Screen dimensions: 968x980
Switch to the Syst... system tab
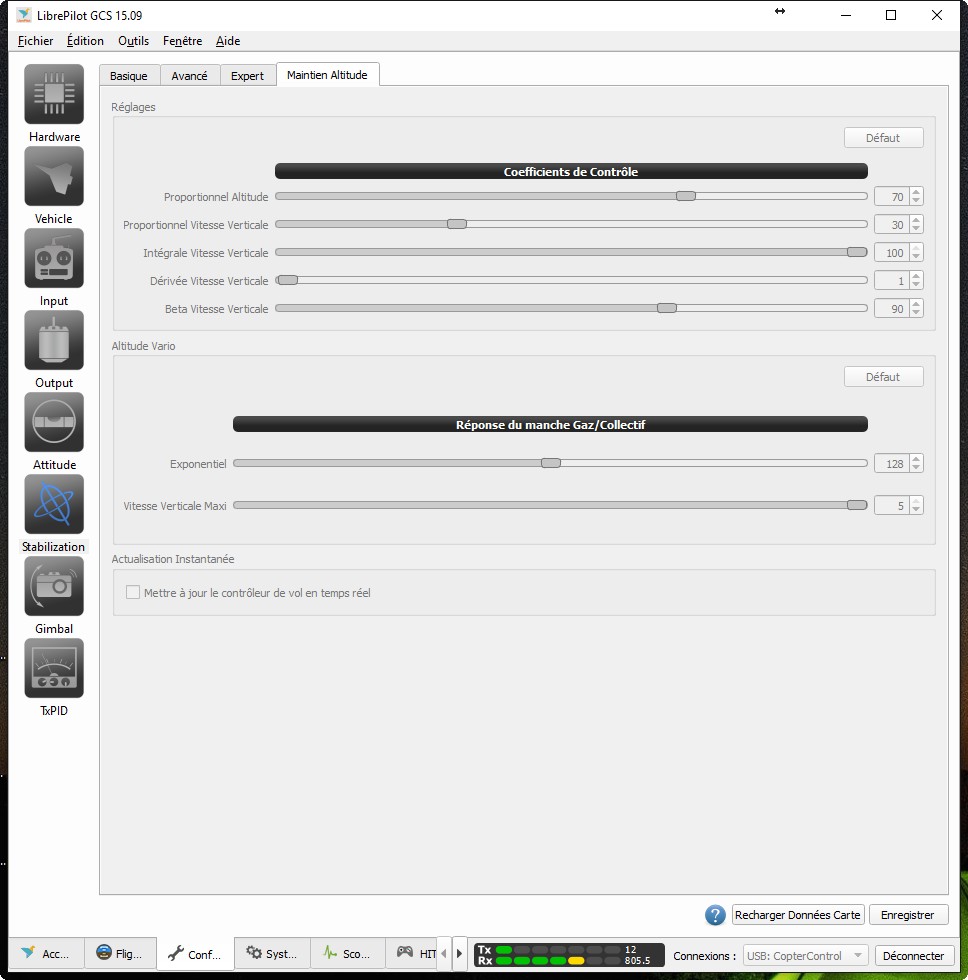pyautogui.click(x=272, y=954)
